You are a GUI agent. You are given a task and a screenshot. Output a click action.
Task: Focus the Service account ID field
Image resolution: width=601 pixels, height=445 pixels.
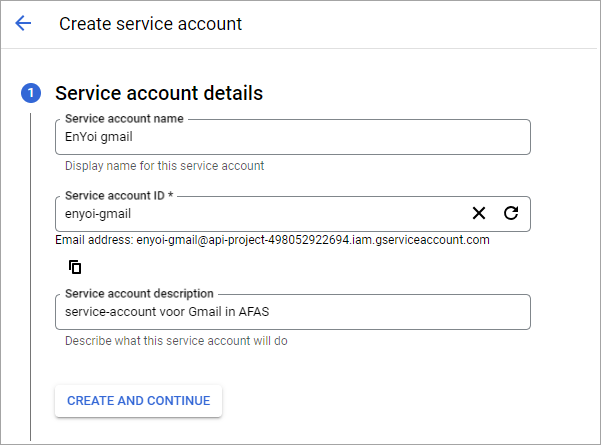tap(293, 214)
